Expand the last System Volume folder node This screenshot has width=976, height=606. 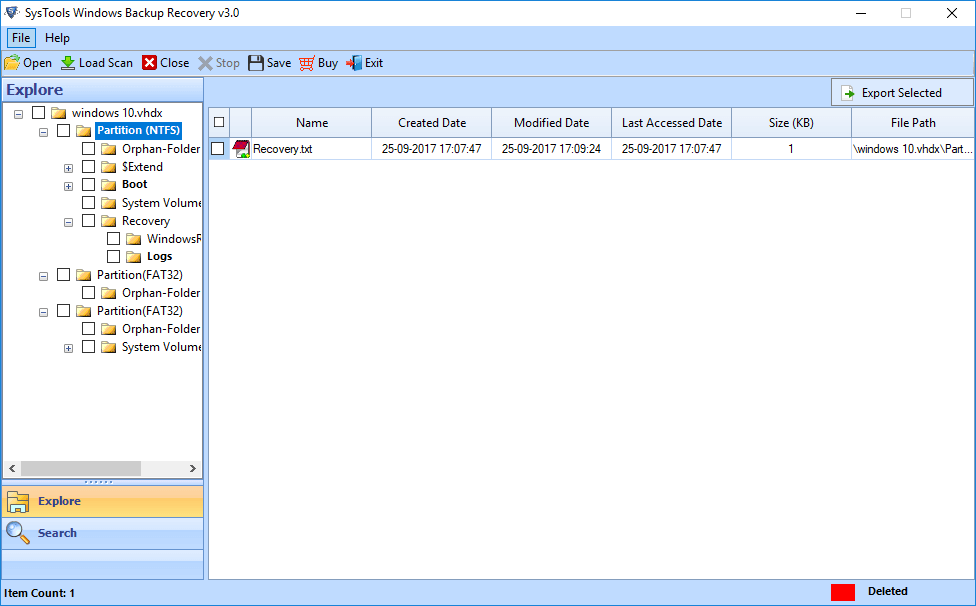[68, 349]
